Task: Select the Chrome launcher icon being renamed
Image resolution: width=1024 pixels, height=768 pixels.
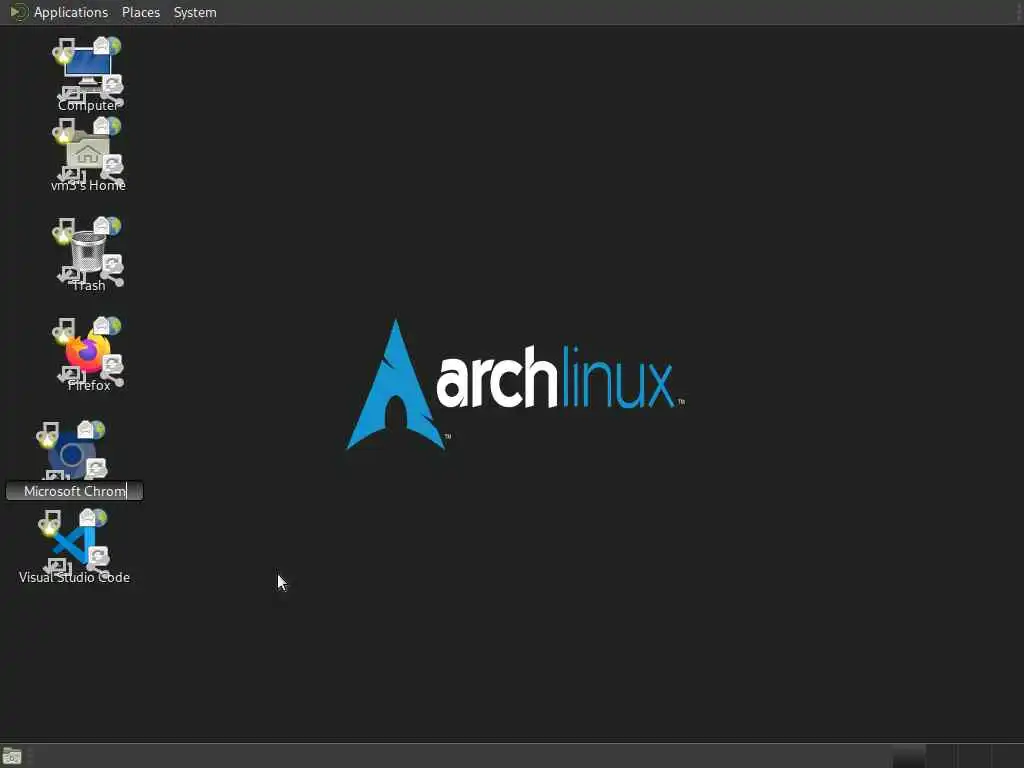Action: [72, 454]
